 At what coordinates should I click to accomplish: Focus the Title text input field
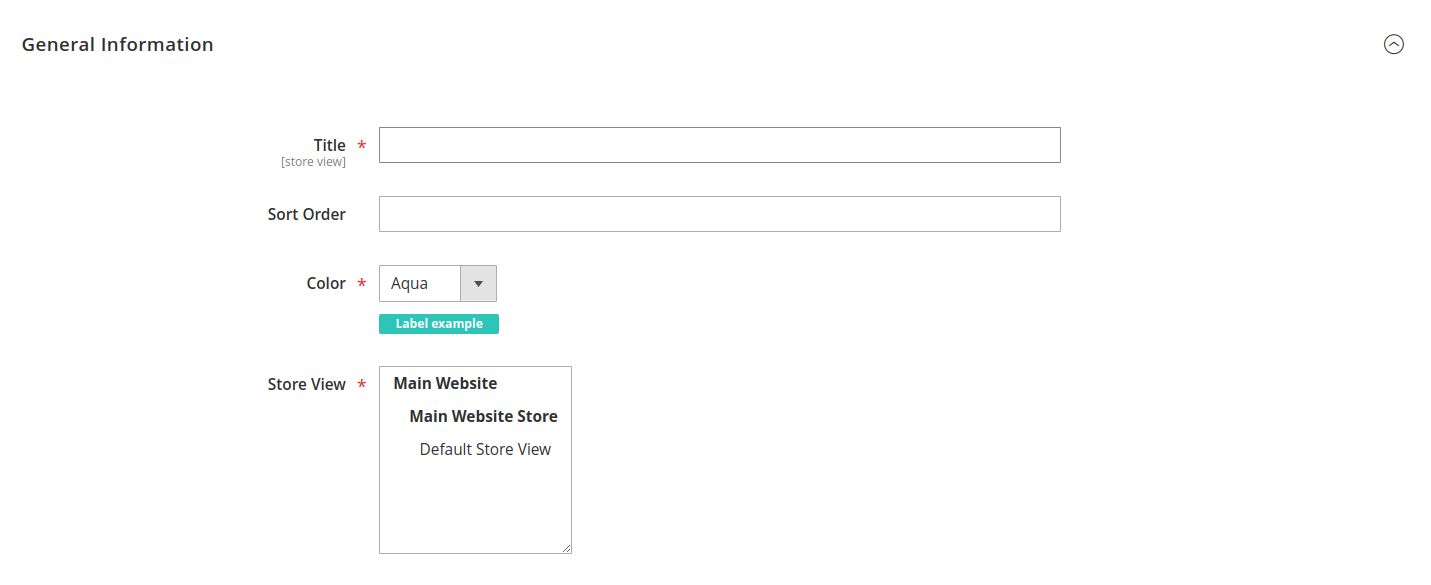click(719, 145)
